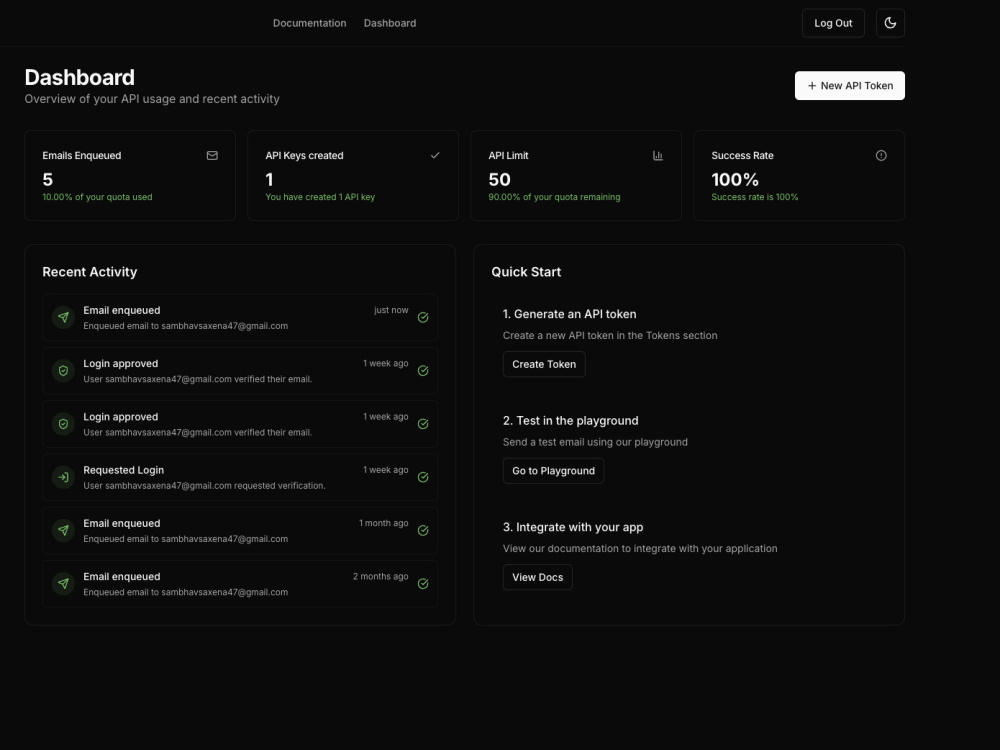Click the checkmark icon on API Keys created card
This screenshot has width=1000, height=750.
point(435,156)
